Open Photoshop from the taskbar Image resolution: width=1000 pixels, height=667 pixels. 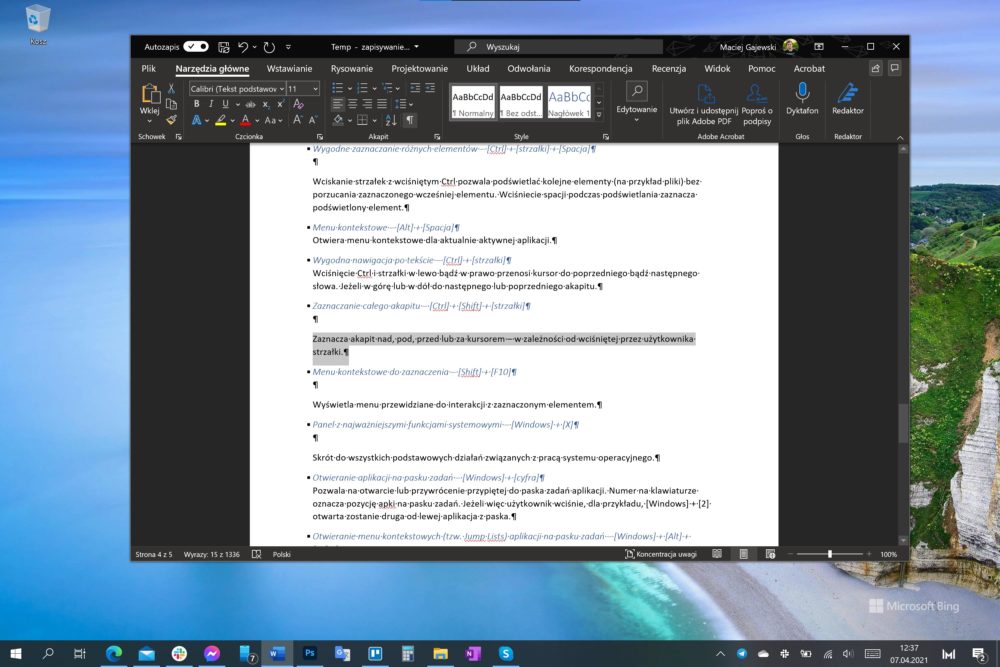309,653
